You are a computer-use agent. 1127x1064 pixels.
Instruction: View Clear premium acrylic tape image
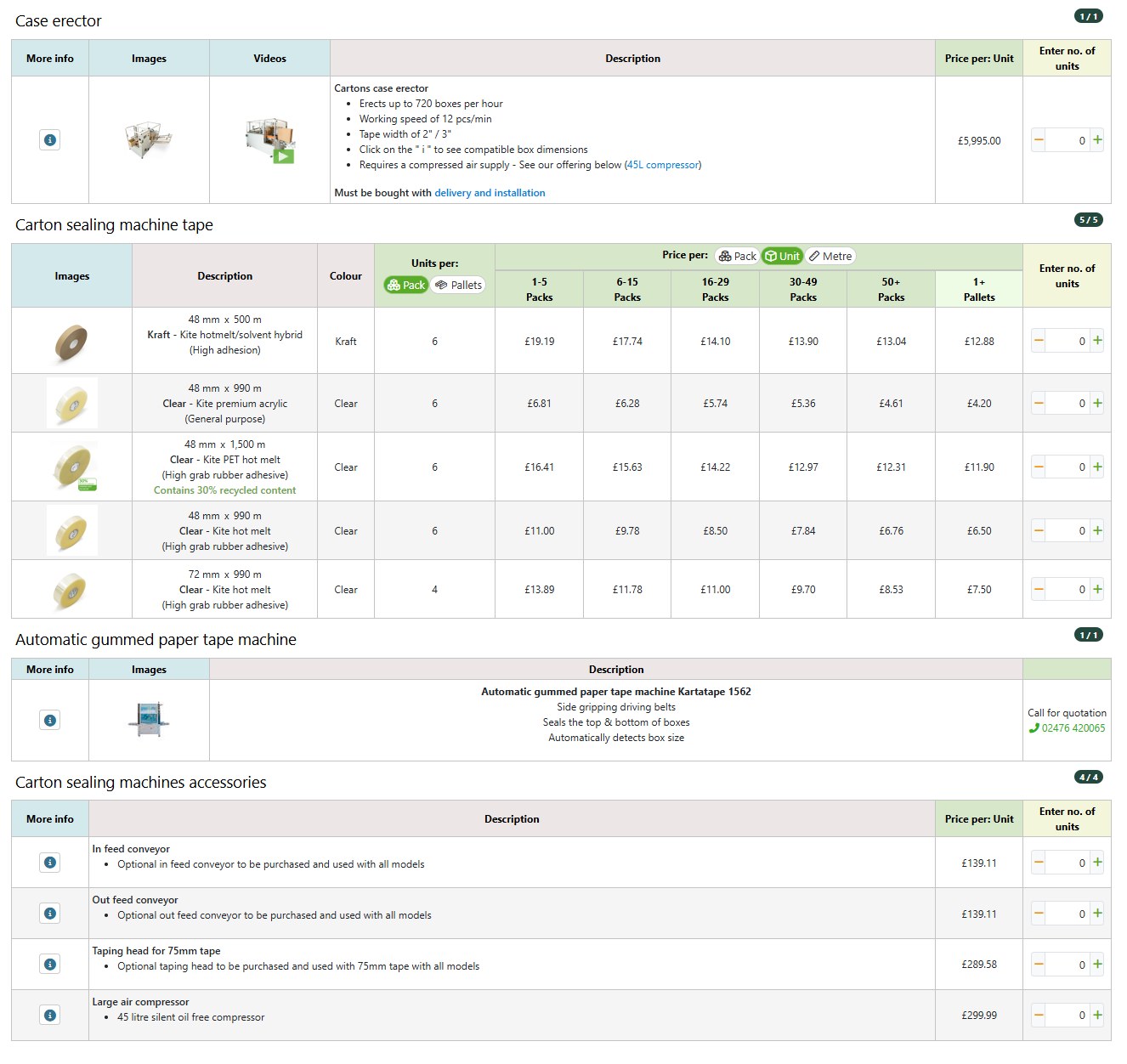[72, 403]
